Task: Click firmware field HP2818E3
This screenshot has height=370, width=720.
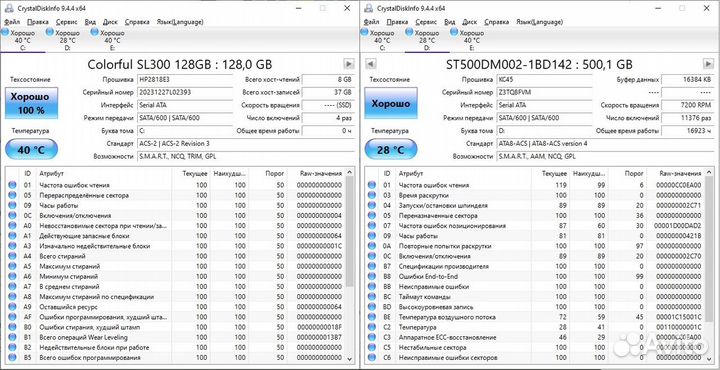Action: point(185,79)
